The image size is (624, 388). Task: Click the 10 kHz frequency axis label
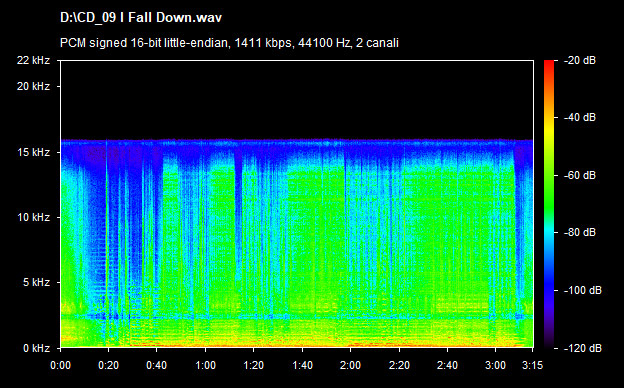[33, 218]
